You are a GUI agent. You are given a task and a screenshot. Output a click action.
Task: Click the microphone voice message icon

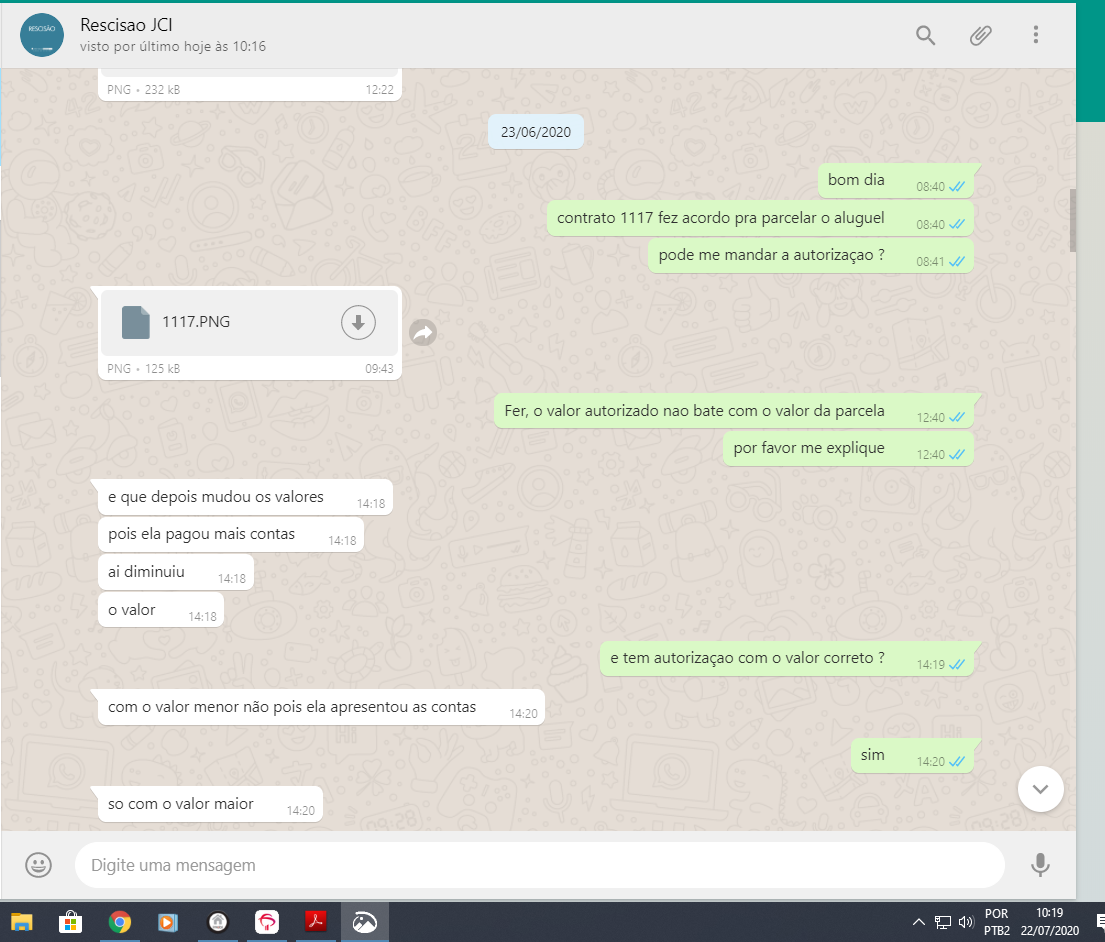point(1040,865)
